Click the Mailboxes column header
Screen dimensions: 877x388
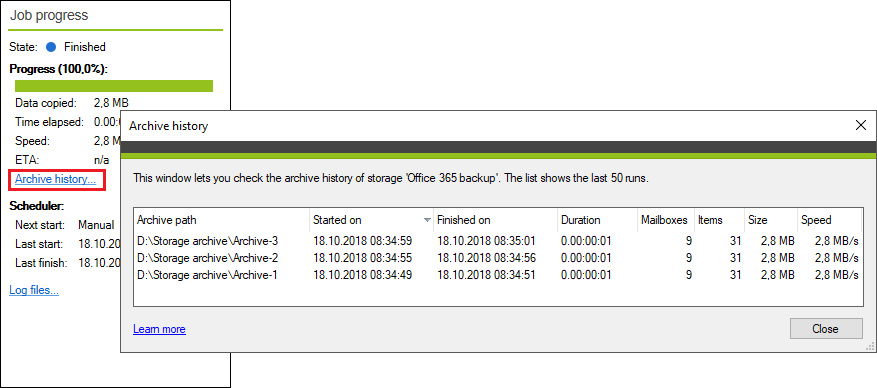[x=666, y=220]
